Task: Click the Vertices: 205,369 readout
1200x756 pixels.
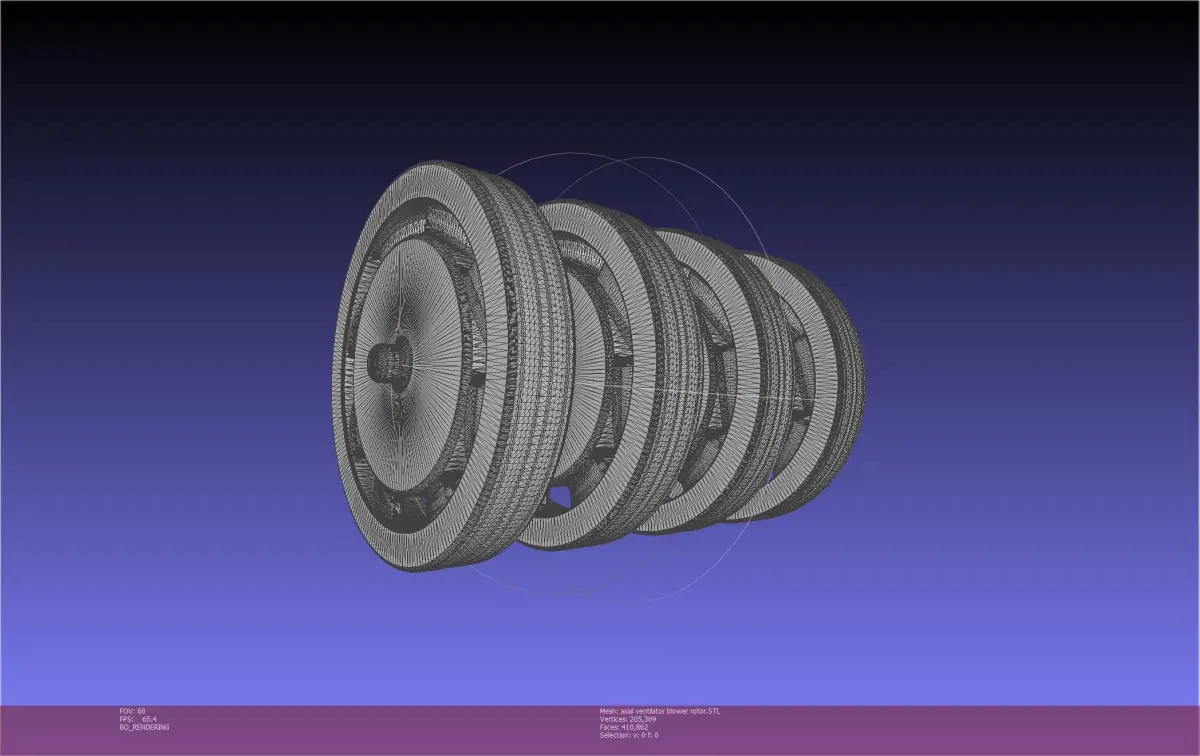Action: pyautogui.click(x=627, y=719)
